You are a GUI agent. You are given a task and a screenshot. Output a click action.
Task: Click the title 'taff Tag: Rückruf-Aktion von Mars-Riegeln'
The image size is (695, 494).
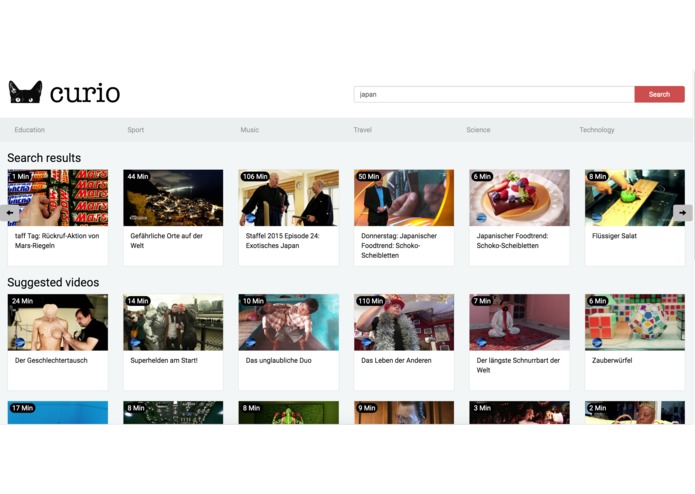click(57, 241)
